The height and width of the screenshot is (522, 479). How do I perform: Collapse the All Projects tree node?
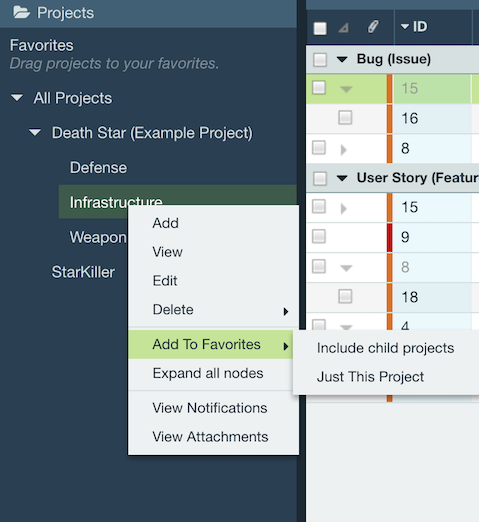[17, 98]
